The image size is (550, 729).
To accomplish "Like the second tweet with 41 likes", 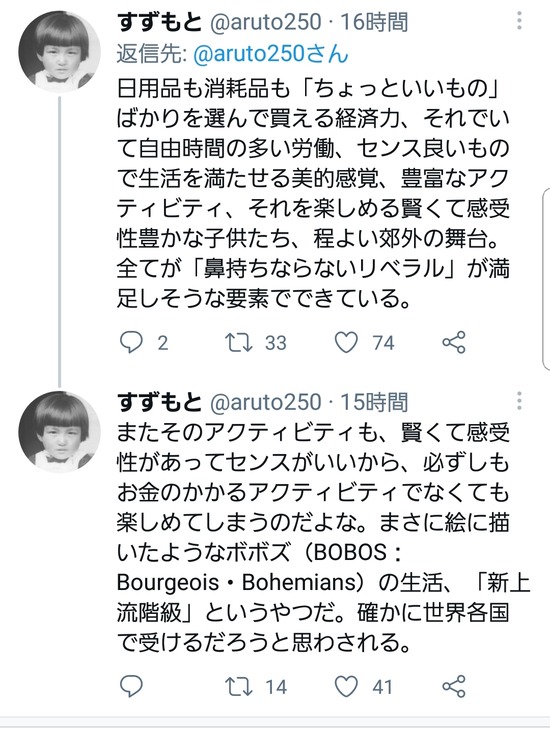I will pos(346,686).
